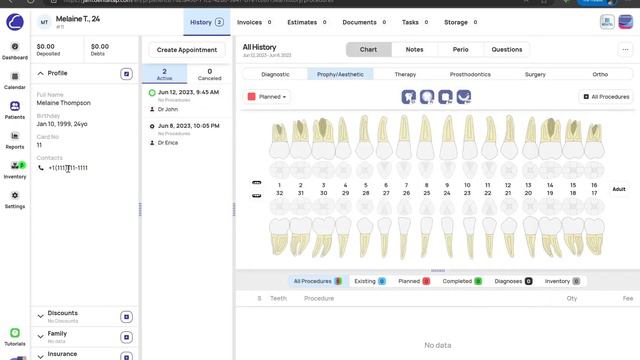Expand the Family section
640x360 pixels.
[x=40, y=336]
